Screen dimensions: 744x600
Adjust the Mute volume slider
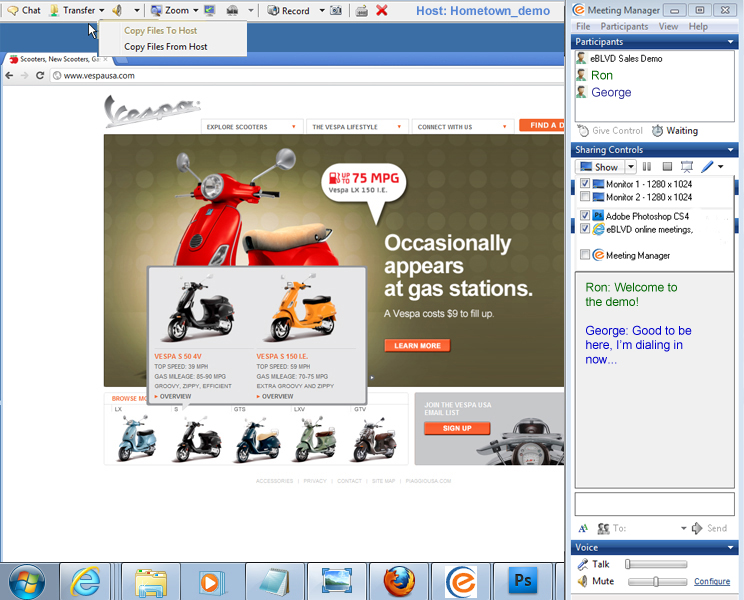(x=657, y=582)
